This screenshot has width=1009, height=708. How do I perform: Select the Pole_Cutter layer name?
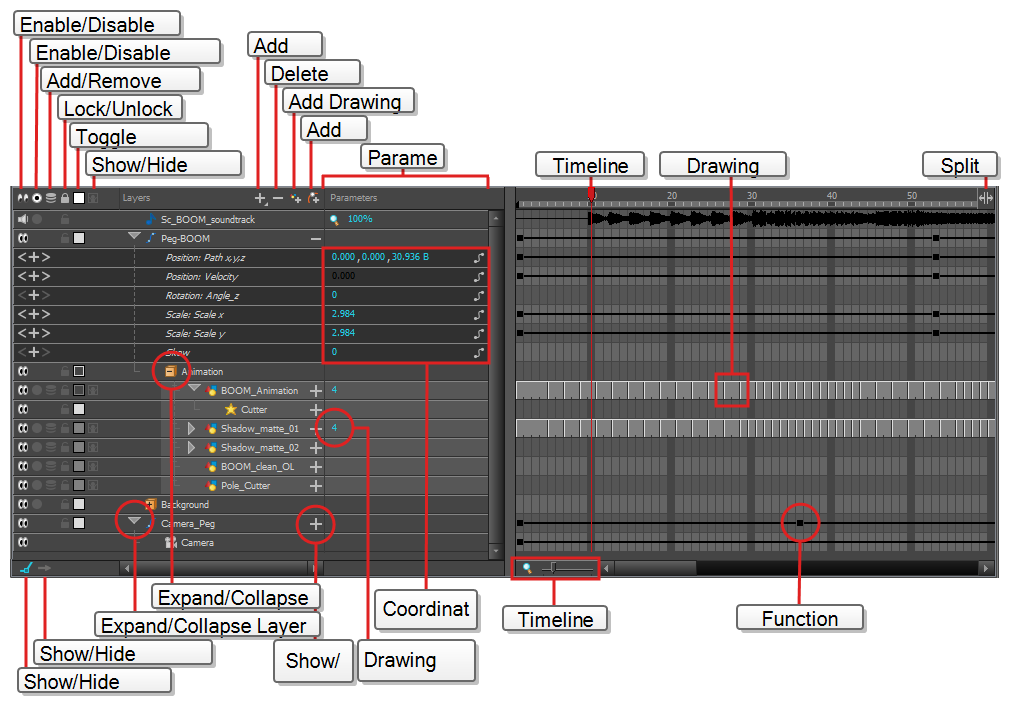point(245,486)
